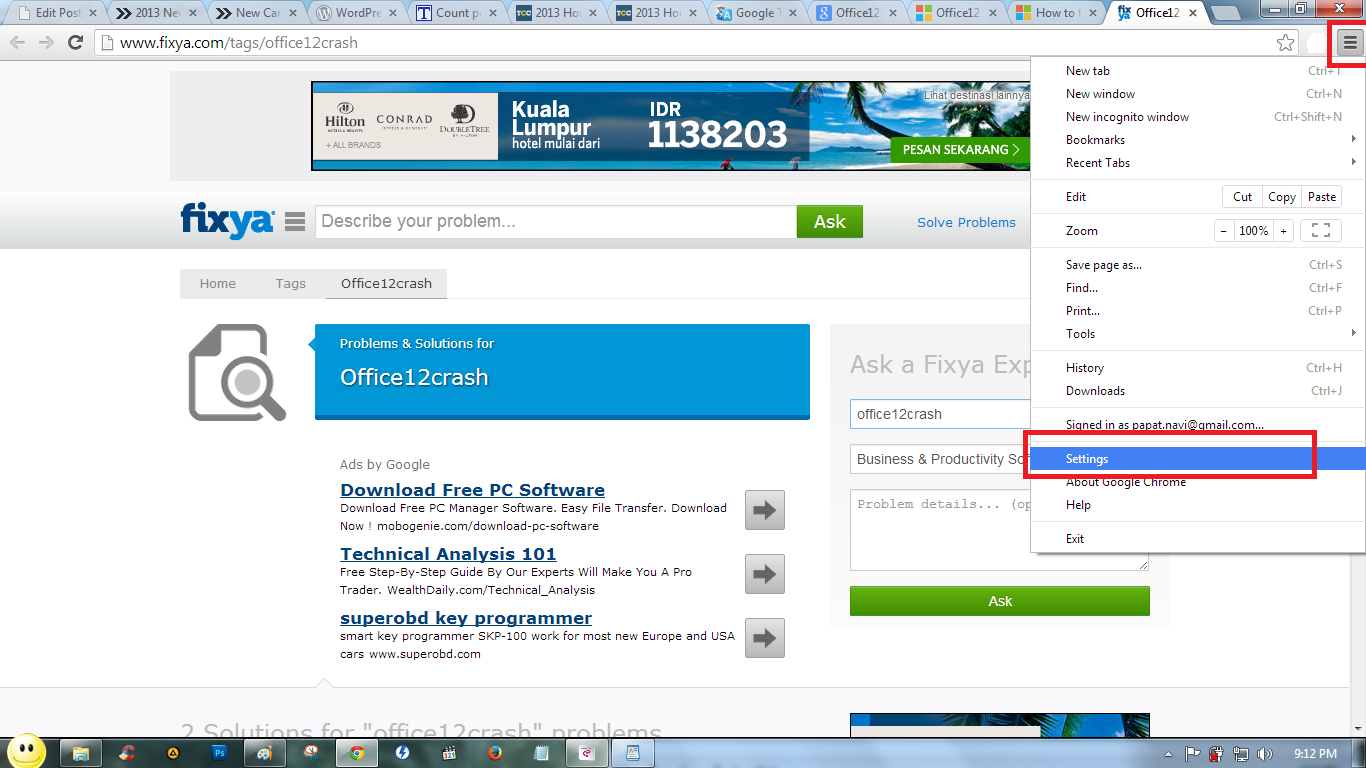The width and height of the screenshot is (1366, 768).
Task: Select Help in the Chrome menu
Action: tap(1198, 505)
